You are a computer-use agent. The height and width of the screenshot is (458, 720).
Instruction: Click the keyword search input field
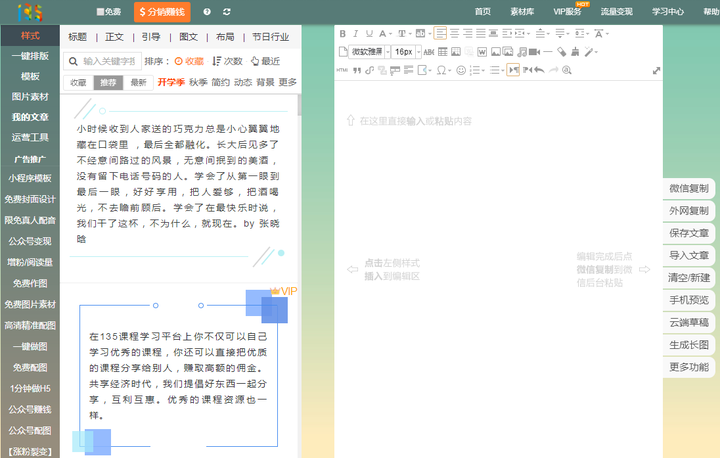109,61
